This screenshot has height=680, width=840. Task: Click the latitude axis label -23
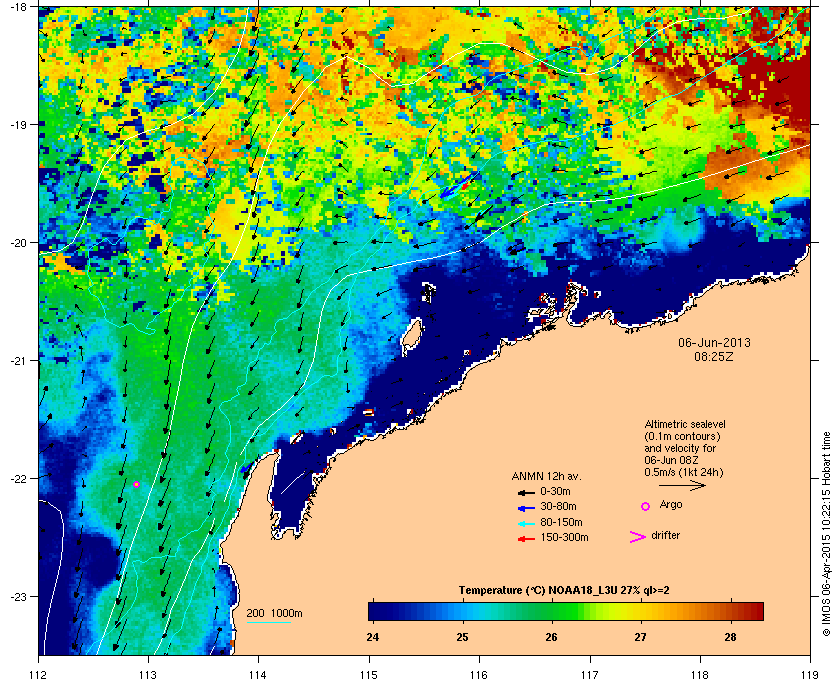click(19, 596)
